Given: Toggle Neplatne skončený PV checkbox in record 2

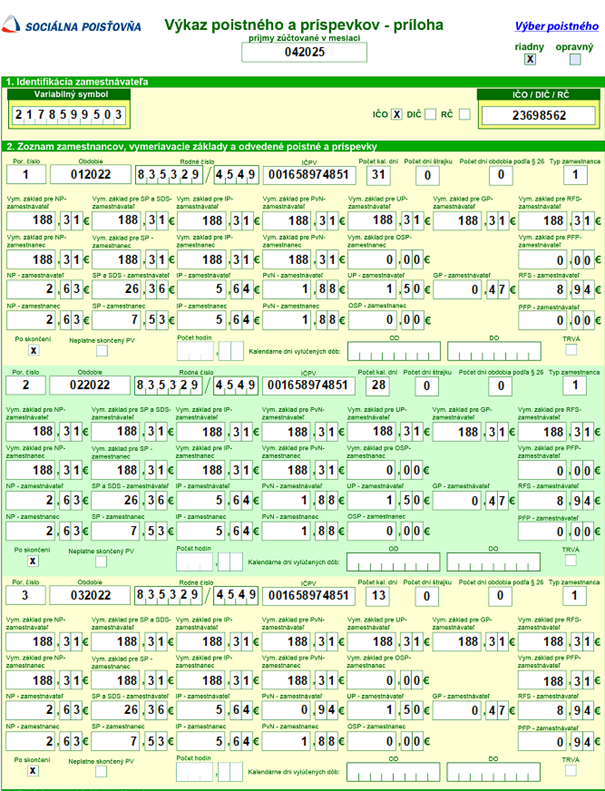Looking at the screenshot, I should [x=101, y=561].
